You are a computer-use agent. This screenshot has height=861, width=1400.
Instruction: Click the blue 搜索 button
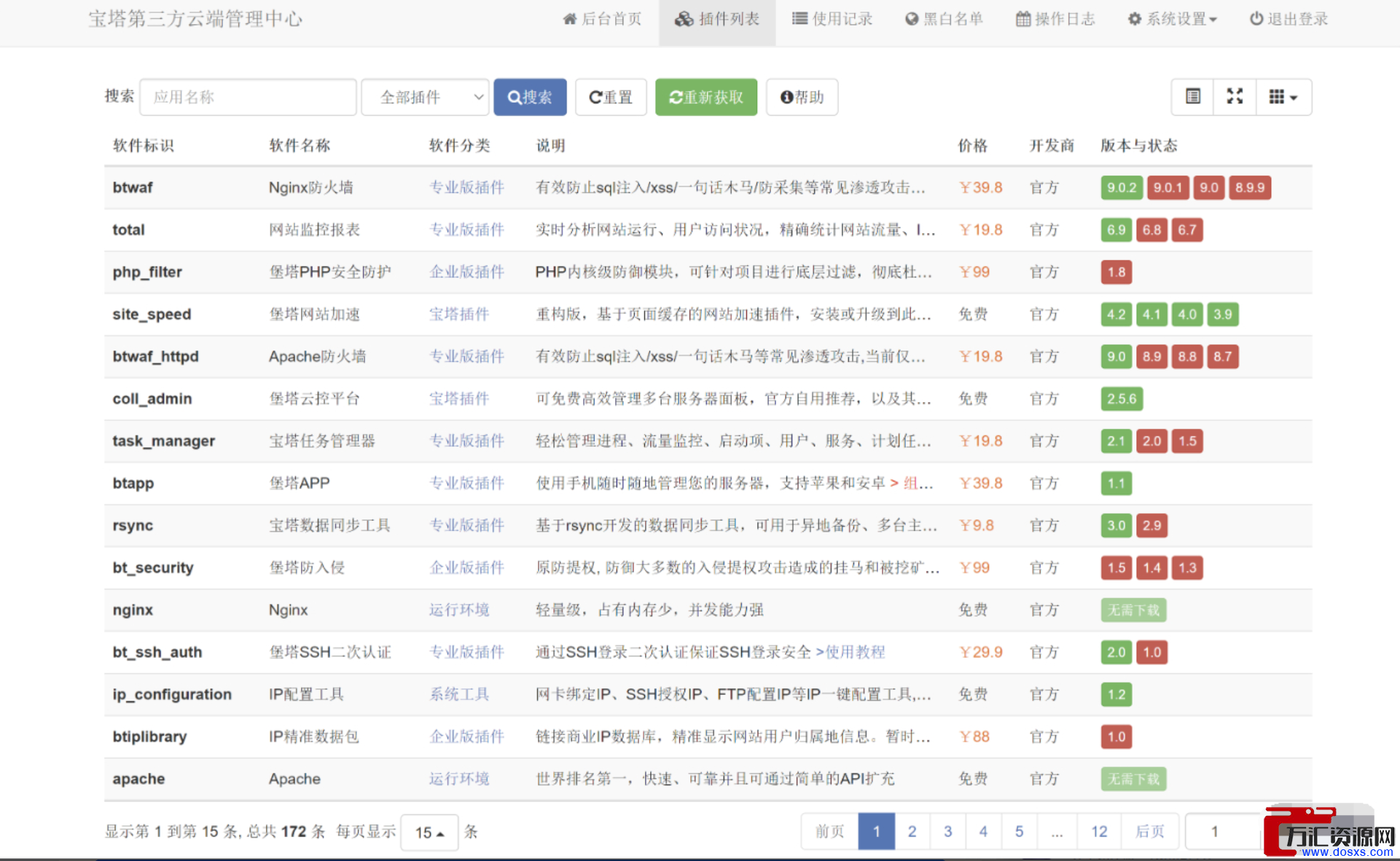530,97
